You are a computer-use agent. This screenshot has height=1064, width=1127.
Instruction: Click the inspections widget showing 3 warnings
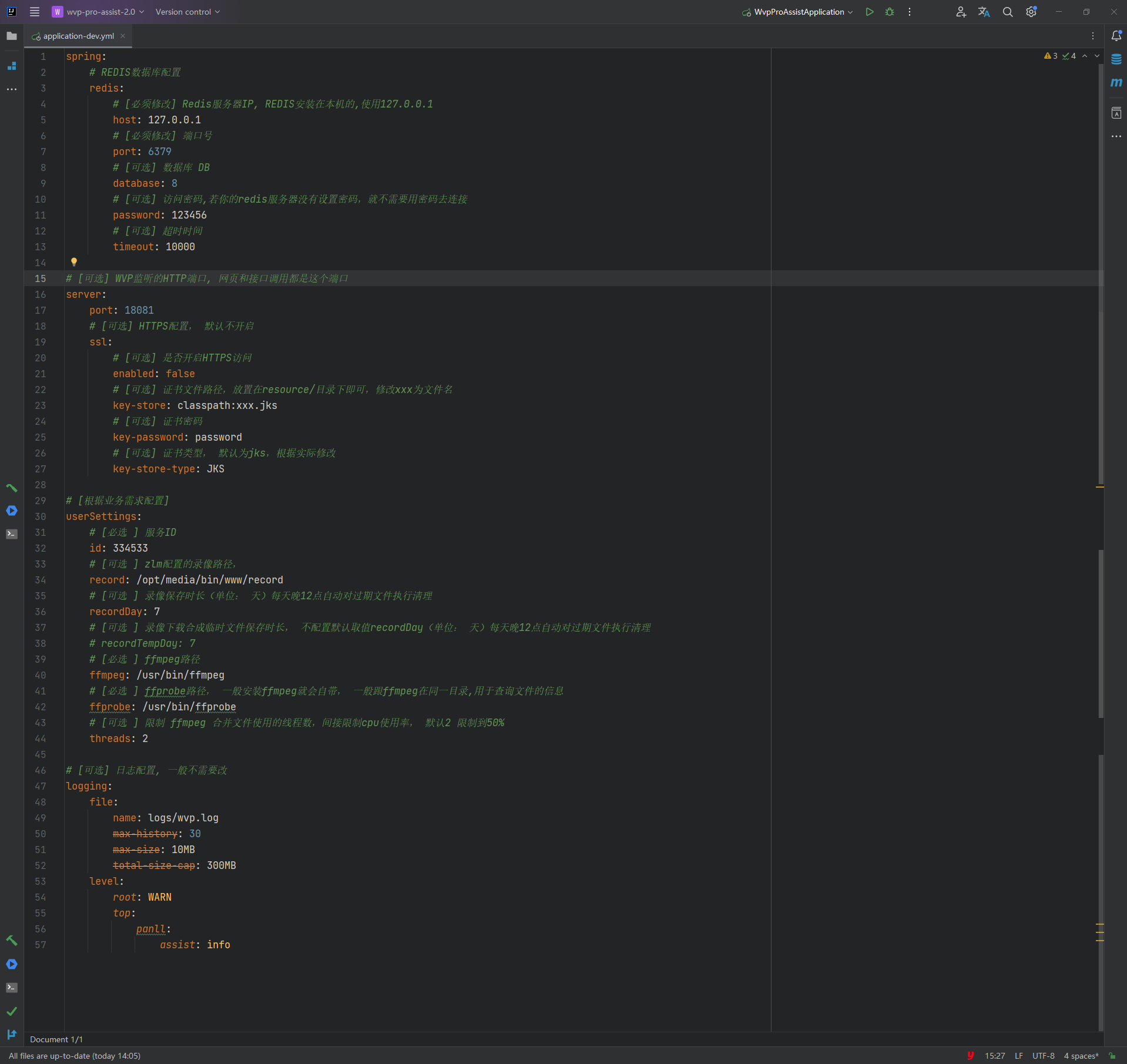1051,56
